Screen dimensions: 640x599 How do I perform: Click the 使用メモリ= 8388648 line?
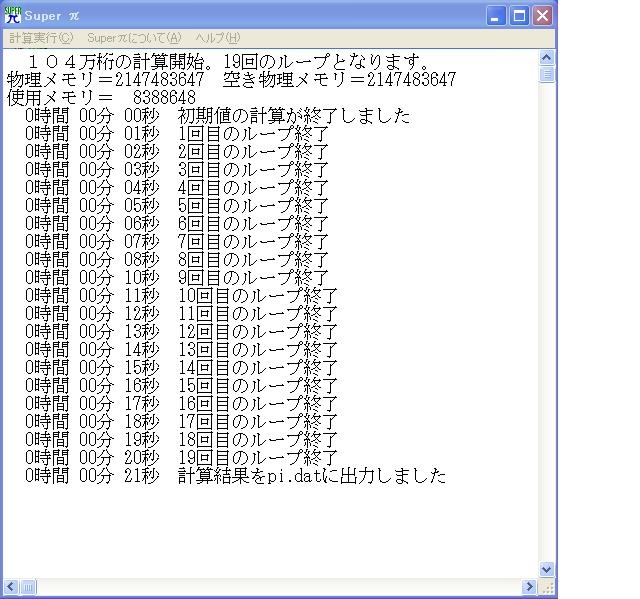click(101, 98)
